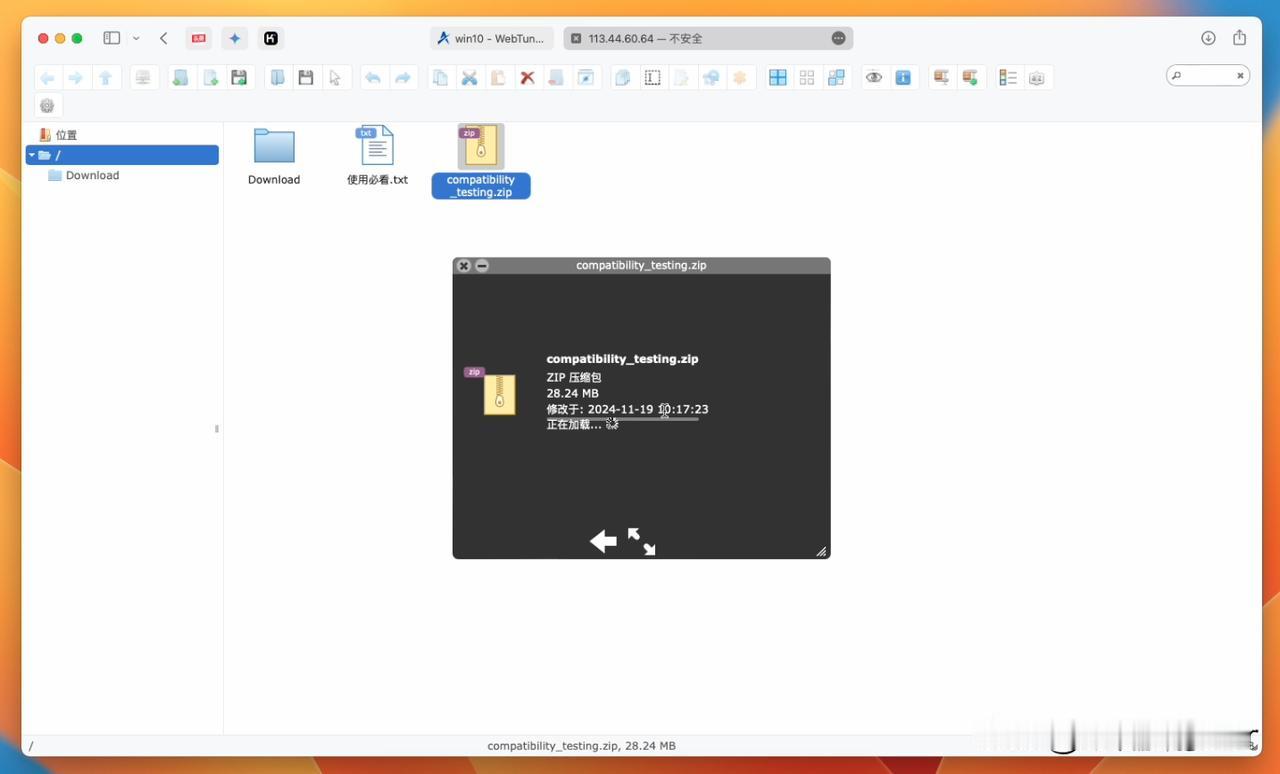Open the red extension icon in Safari toolbar
The image size is (1280, 774).
(x=199, y=39)
